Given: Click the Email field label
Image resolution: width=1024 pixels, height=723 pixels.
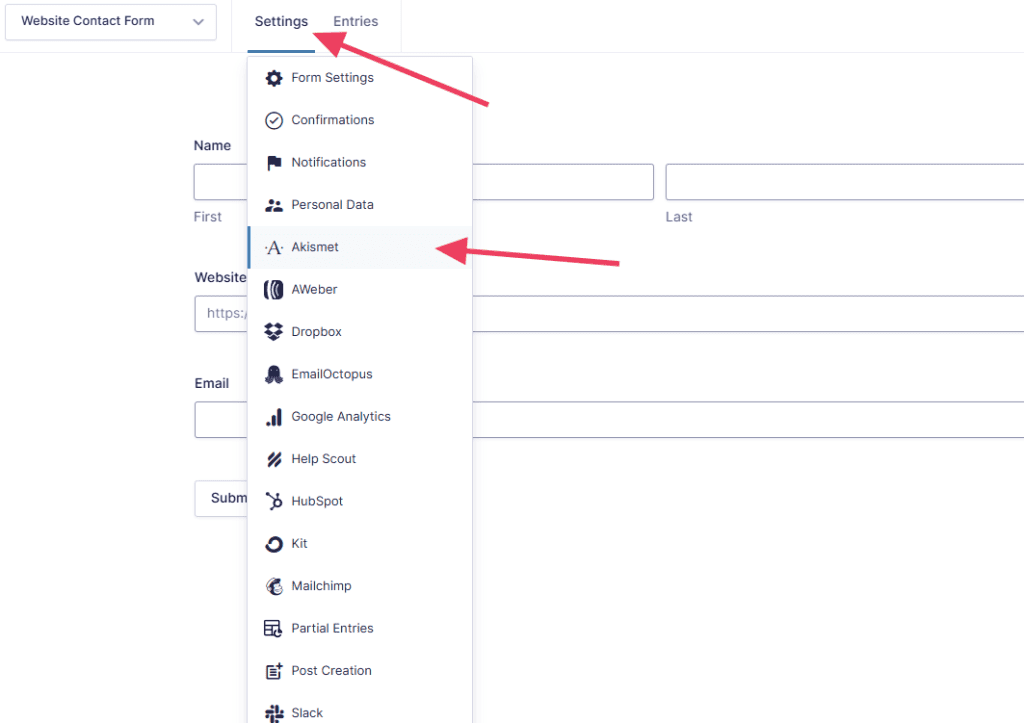Looking at the screenshot, I should point(212,383).
